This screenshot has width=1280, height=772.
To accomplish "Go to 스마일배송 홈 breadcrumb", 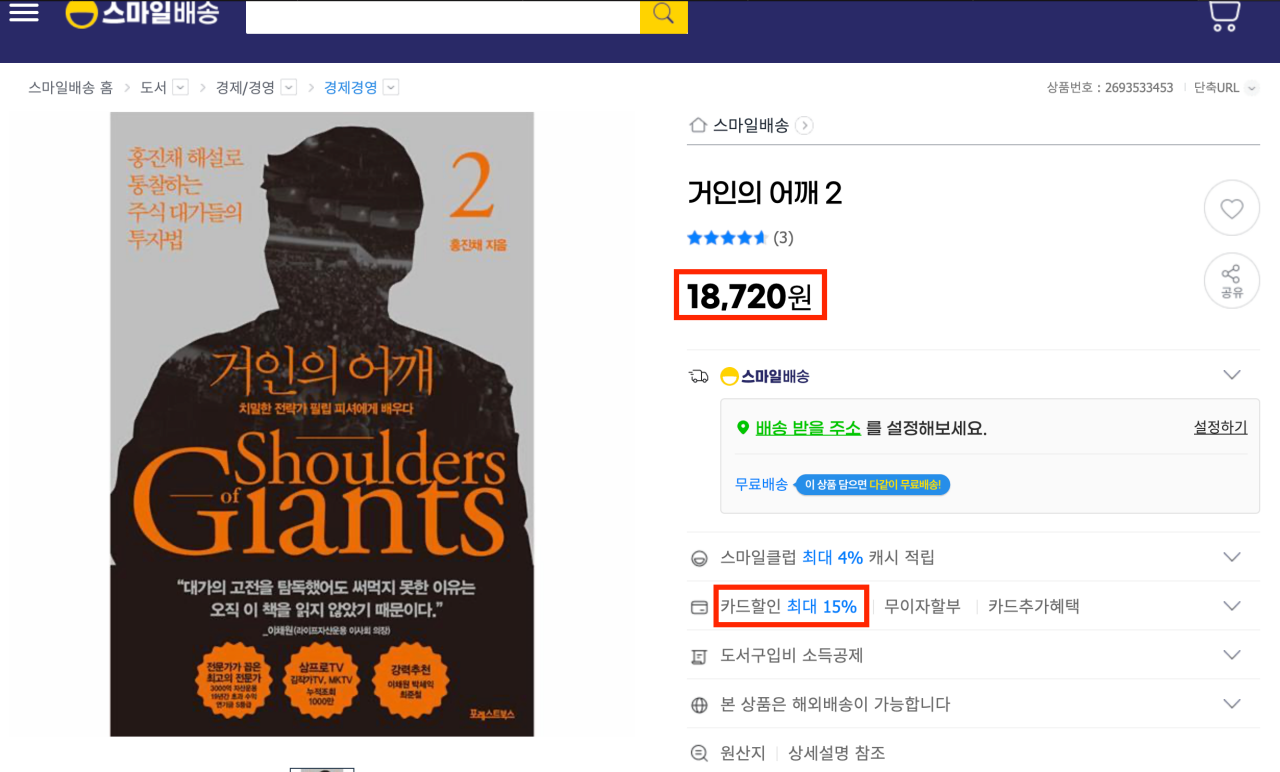I will (71, 88).
